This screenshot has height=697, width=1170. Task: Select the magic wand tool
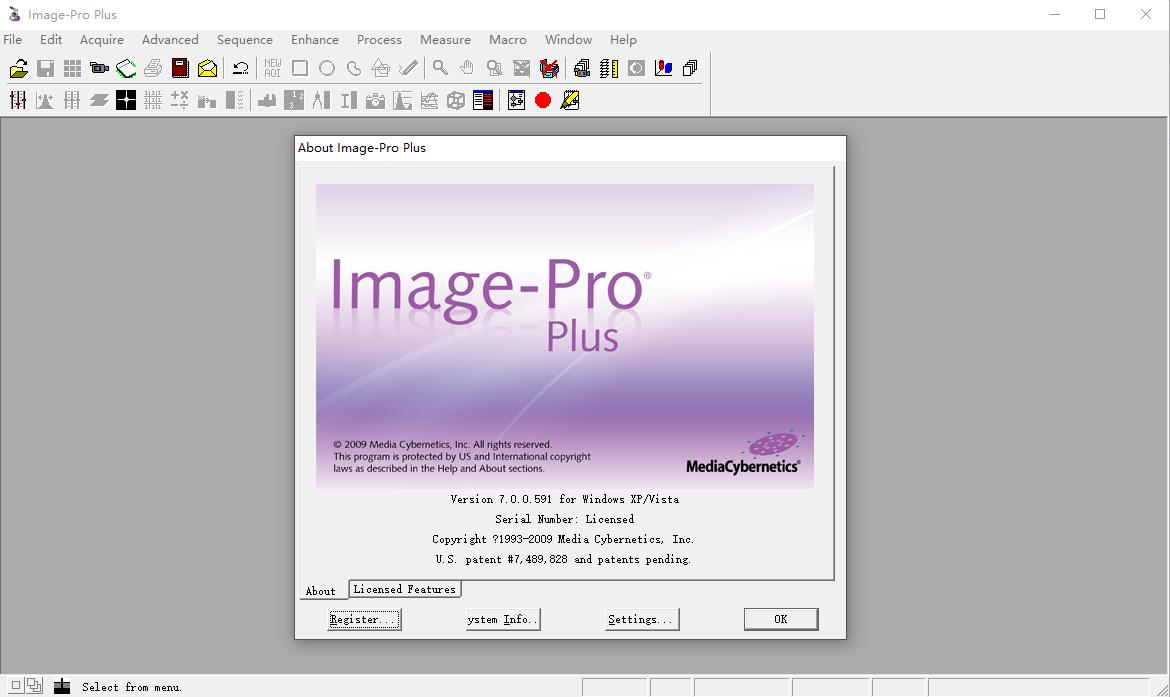pos(407,69)
